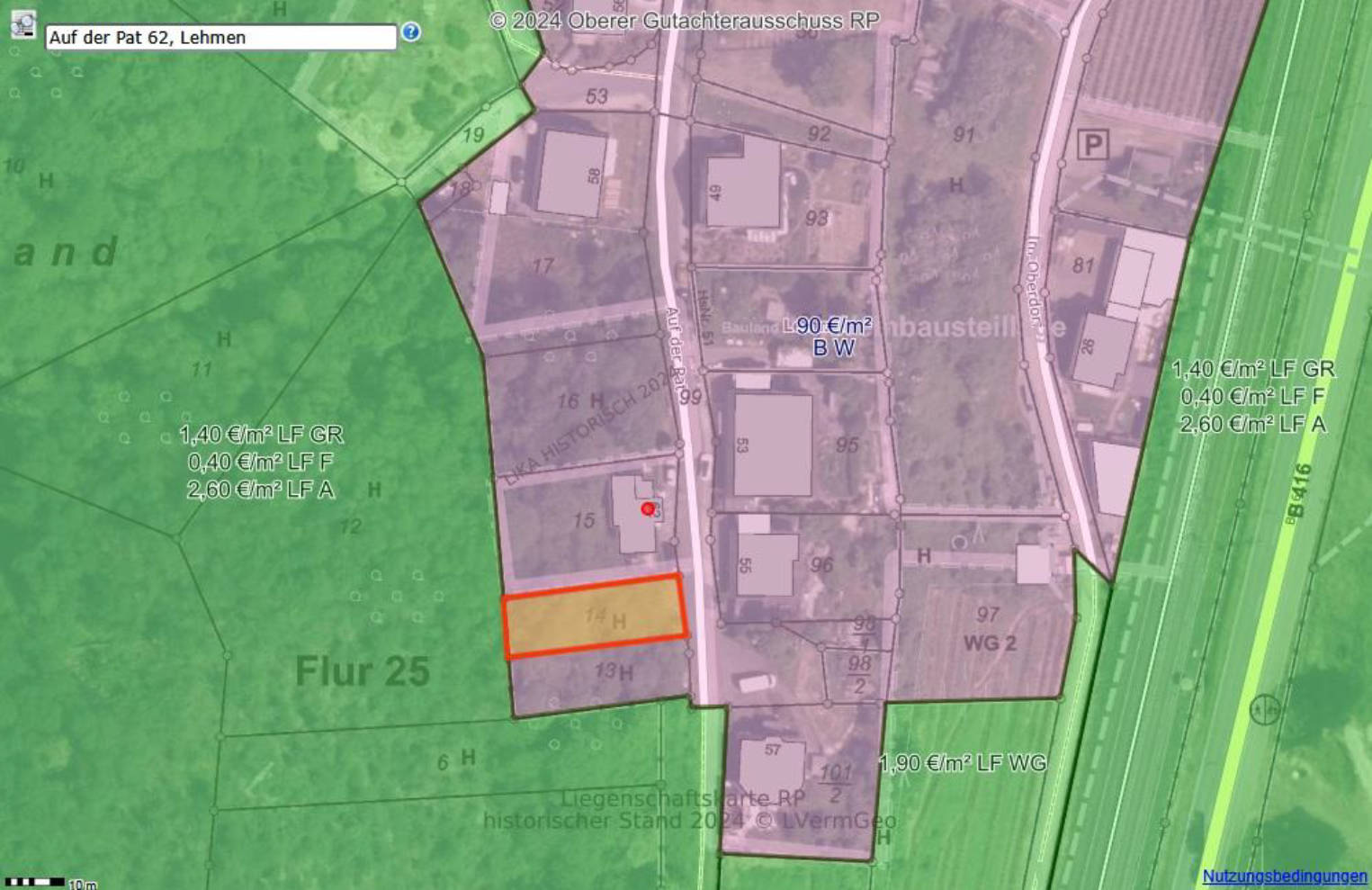Click parcel number 6 below Flur 25

coord(443,763)
